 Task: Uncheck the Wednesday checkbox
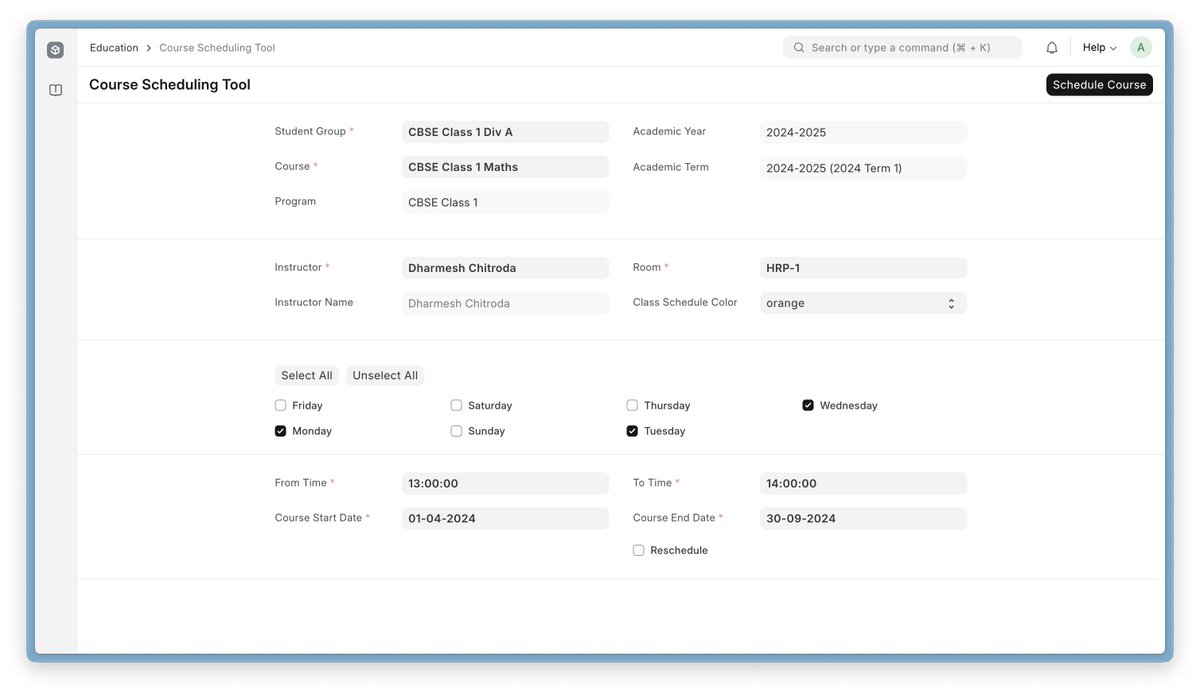[x=808, y=406]
